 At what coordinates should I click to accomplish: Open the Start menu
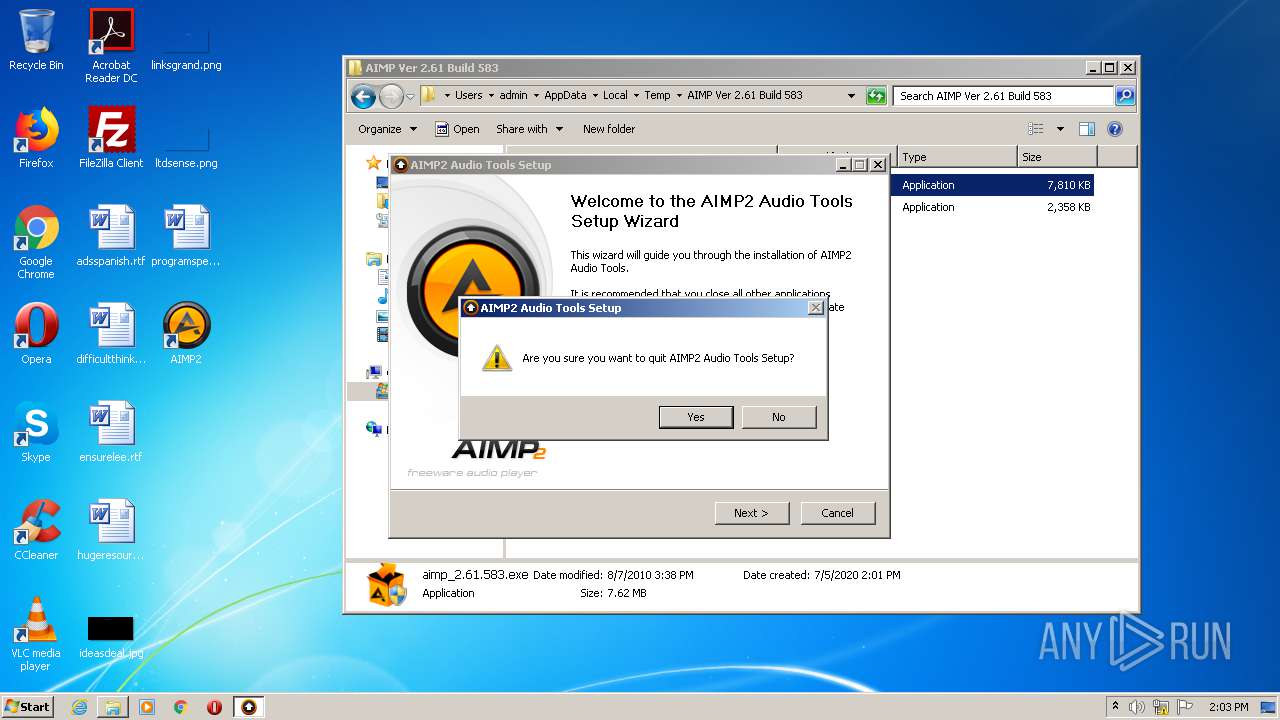(28, 707)
